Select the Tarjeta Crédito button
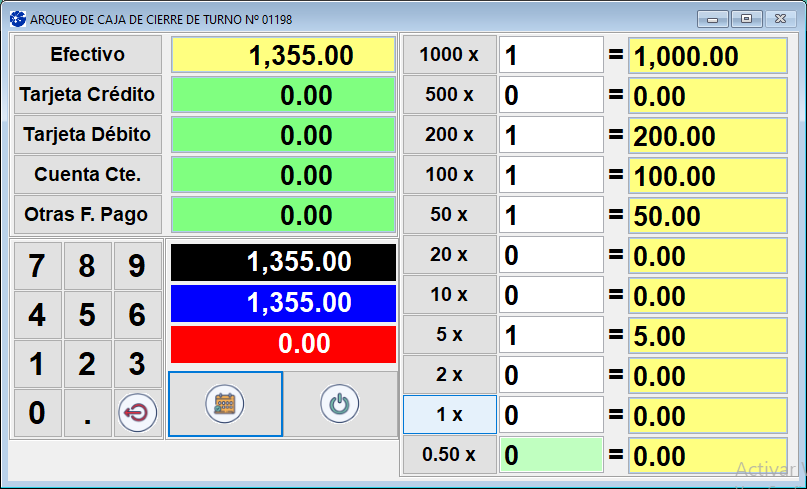 [x=87, y=95]
